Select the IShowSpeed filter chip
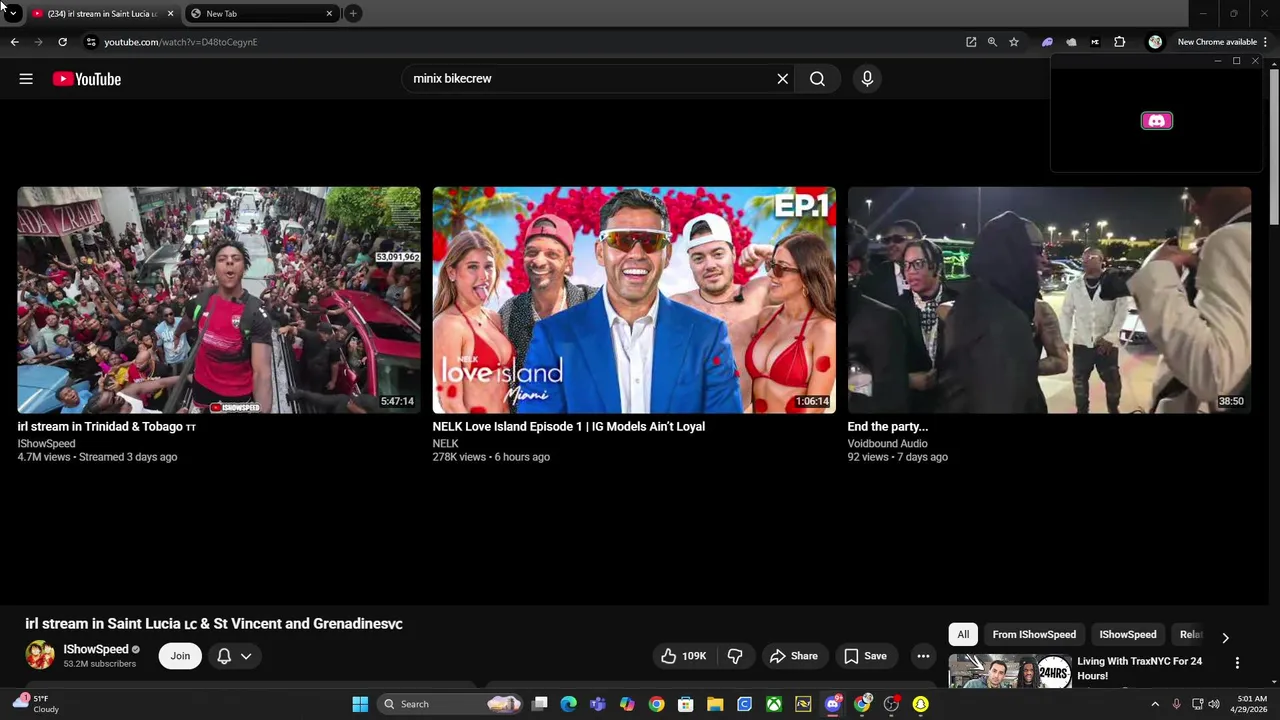This screenshot has height=720, width=1280. pyautogui.click(x=1128, y=634)
